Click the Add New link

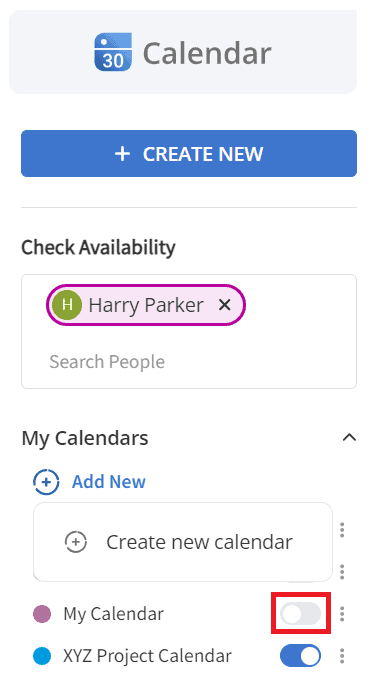[109, 482]
